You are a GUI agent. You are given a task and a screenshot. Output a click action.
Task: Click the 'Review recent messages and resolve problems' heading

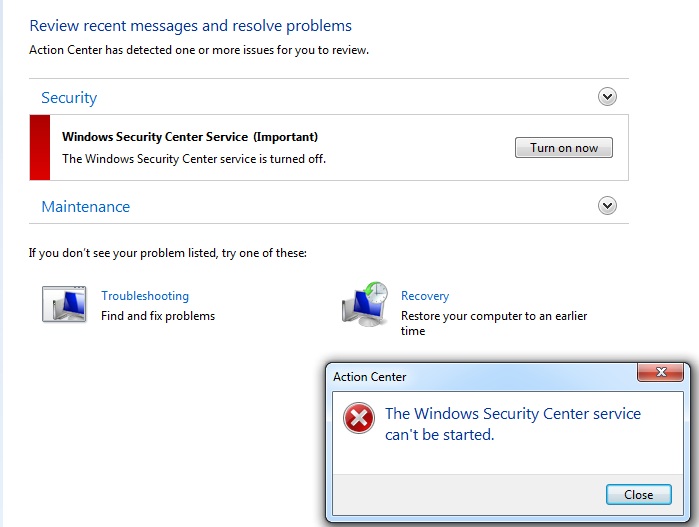click(x=190, y=26)
